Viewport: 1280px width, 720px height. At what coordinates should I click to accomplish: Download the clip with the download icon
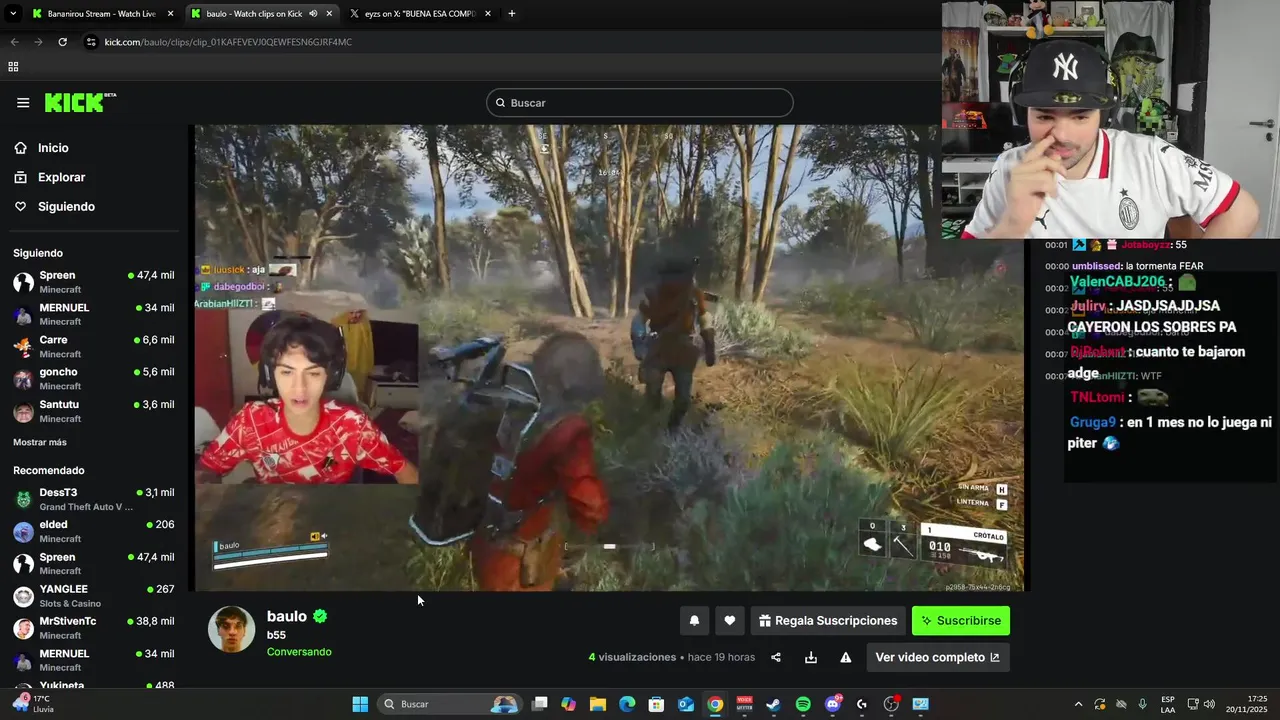pyautogui.click(x=811, y=657)
